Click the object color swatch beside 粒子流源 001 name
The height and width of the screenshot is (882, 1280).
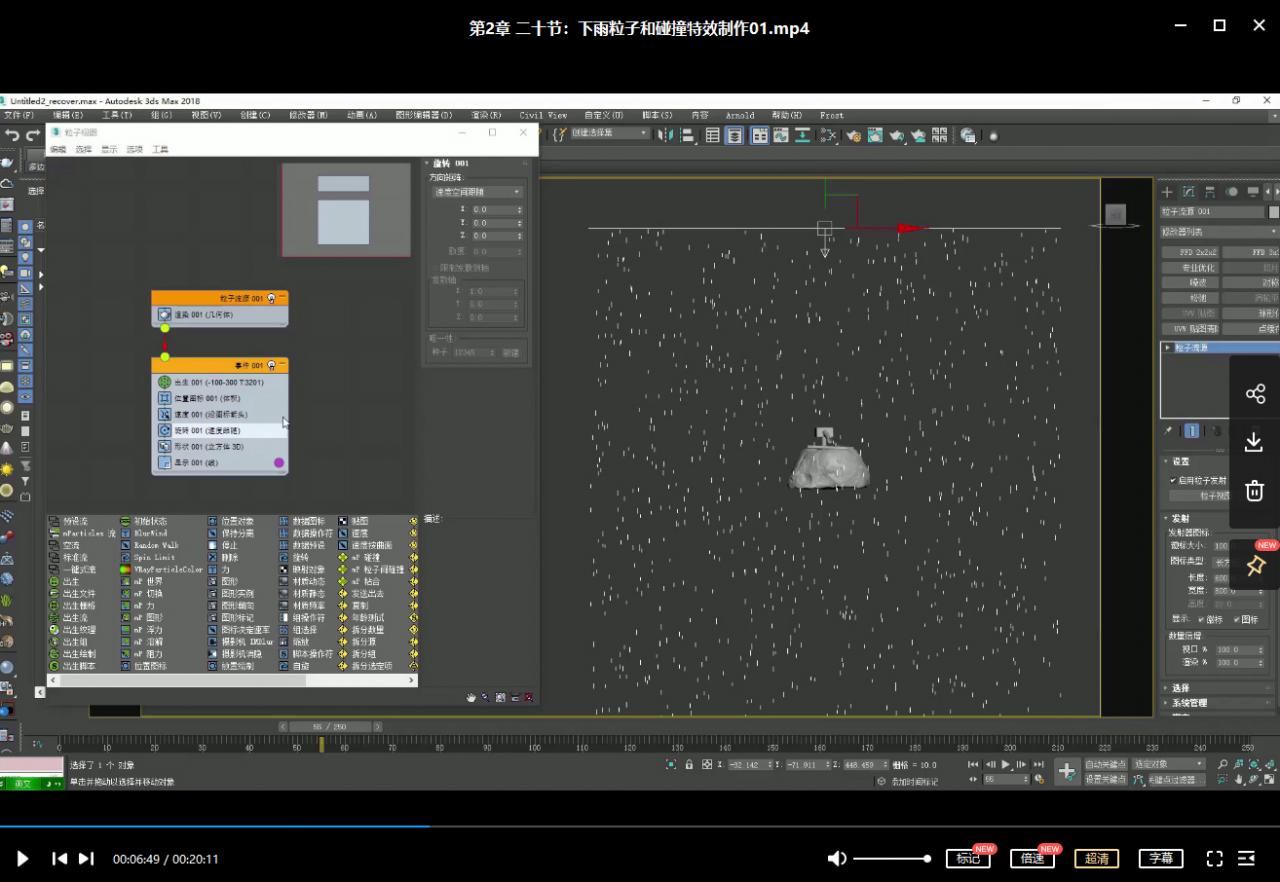[1274, 212]
